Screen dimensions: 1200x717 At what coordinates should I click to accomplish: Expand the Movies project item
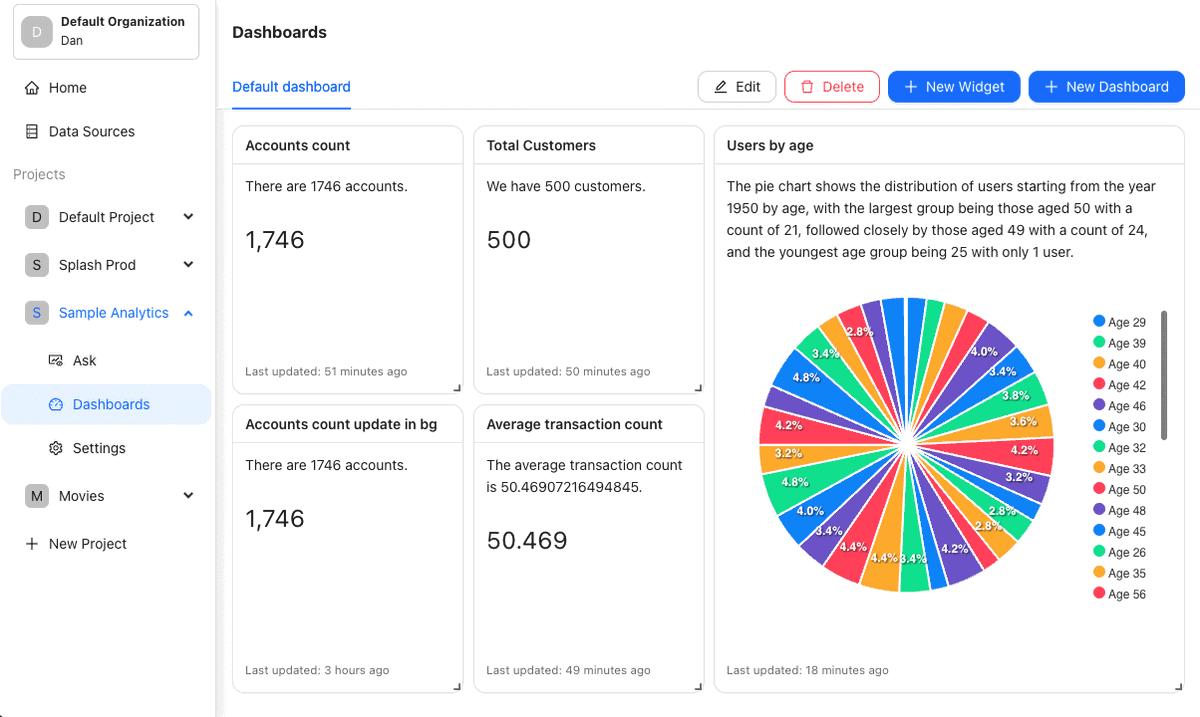(188, 496)
